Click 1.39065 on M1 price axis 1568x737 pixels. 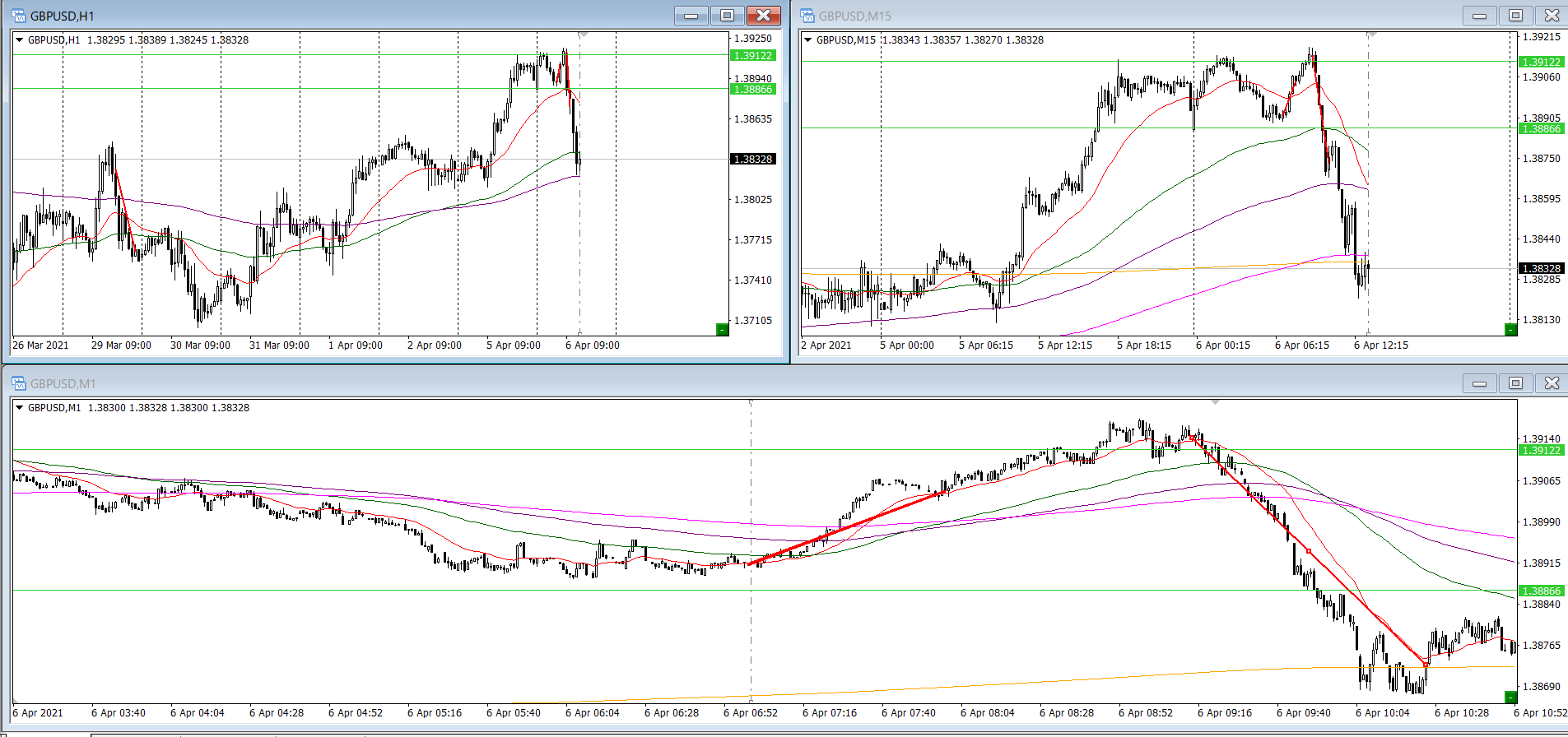(1542, 480)
